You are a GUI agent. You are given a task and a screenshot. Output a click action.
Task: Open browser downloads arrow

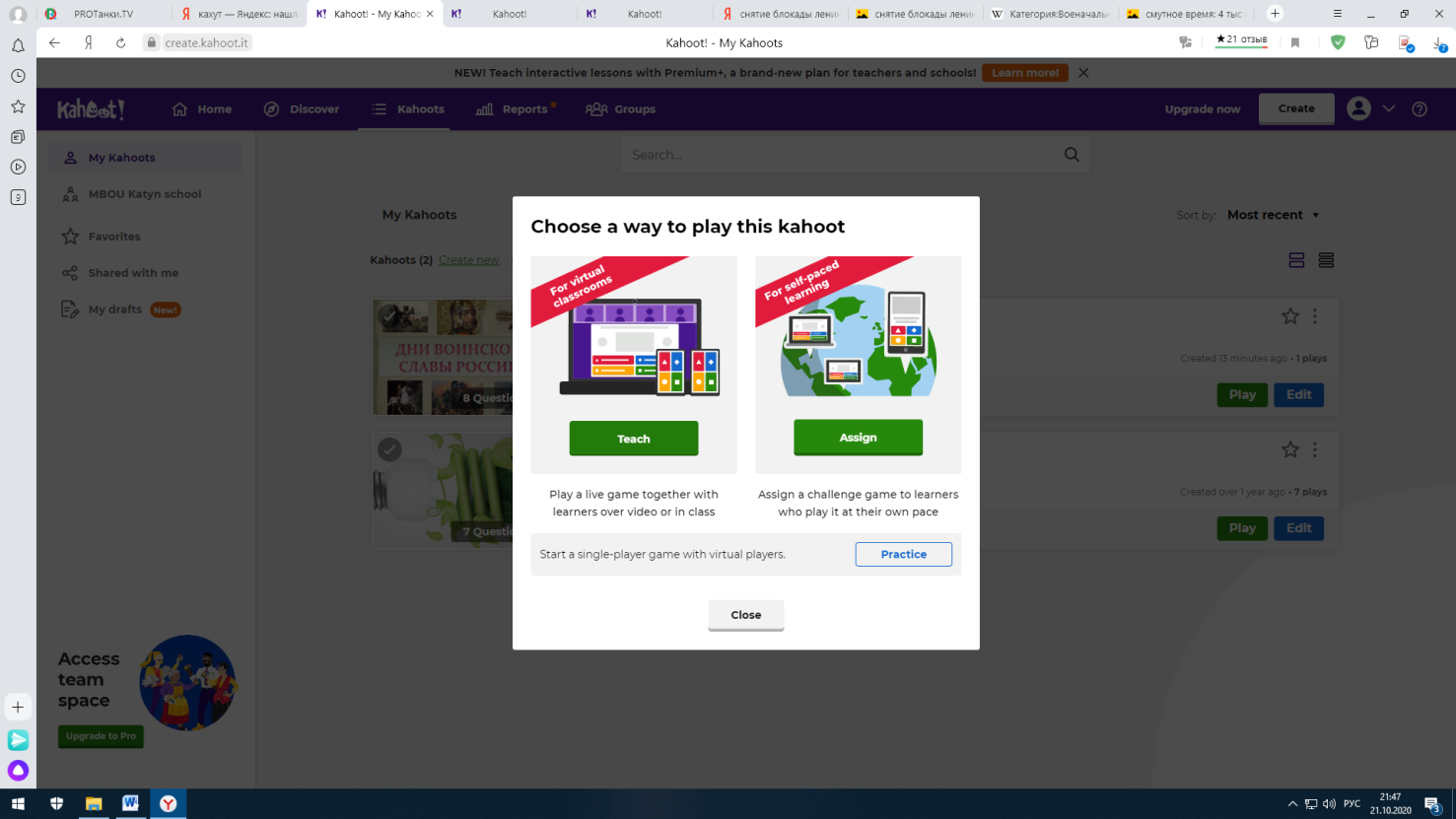pyautogui.click(x=1439, y=43)
